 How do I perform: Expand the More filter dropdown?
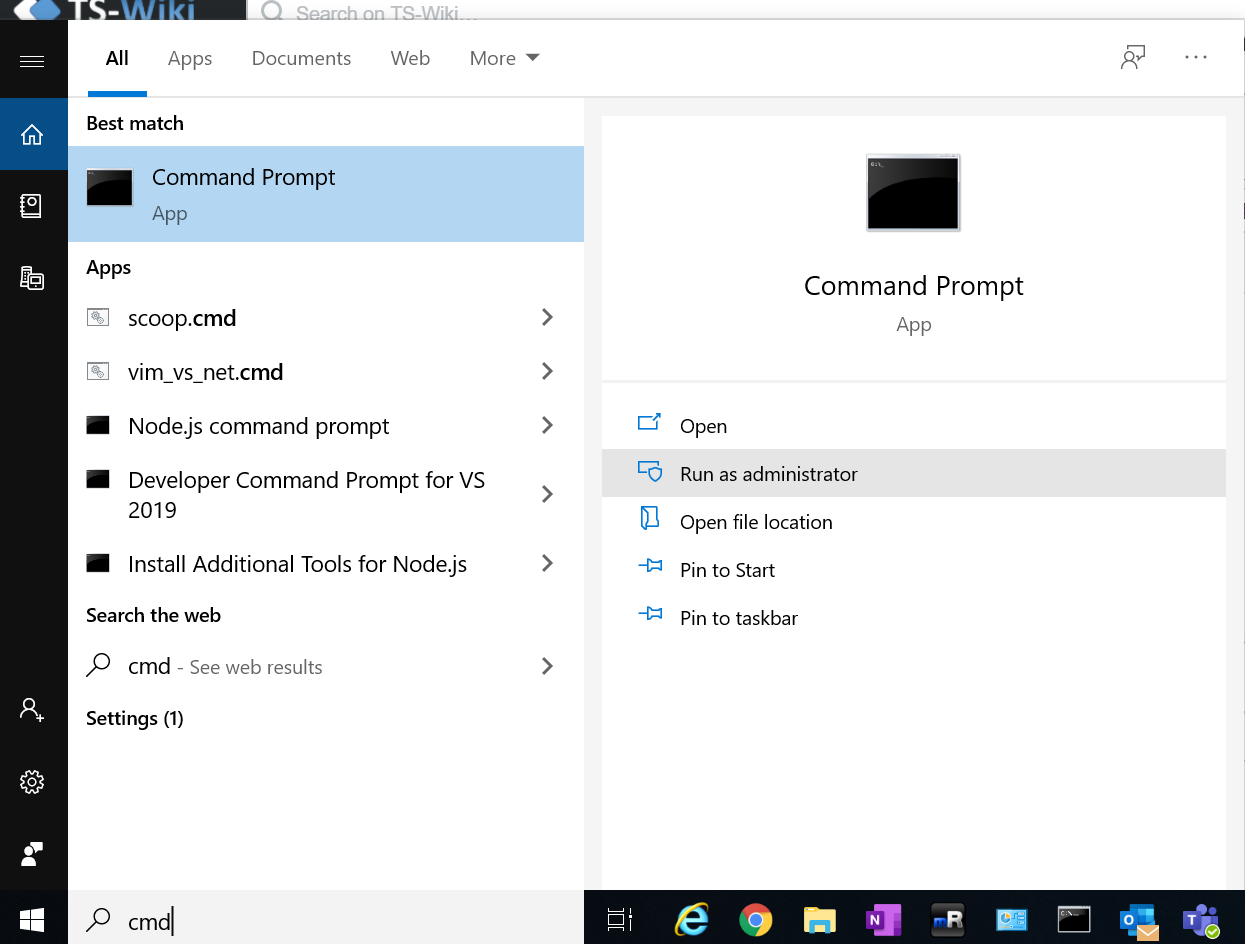[504, 58]
